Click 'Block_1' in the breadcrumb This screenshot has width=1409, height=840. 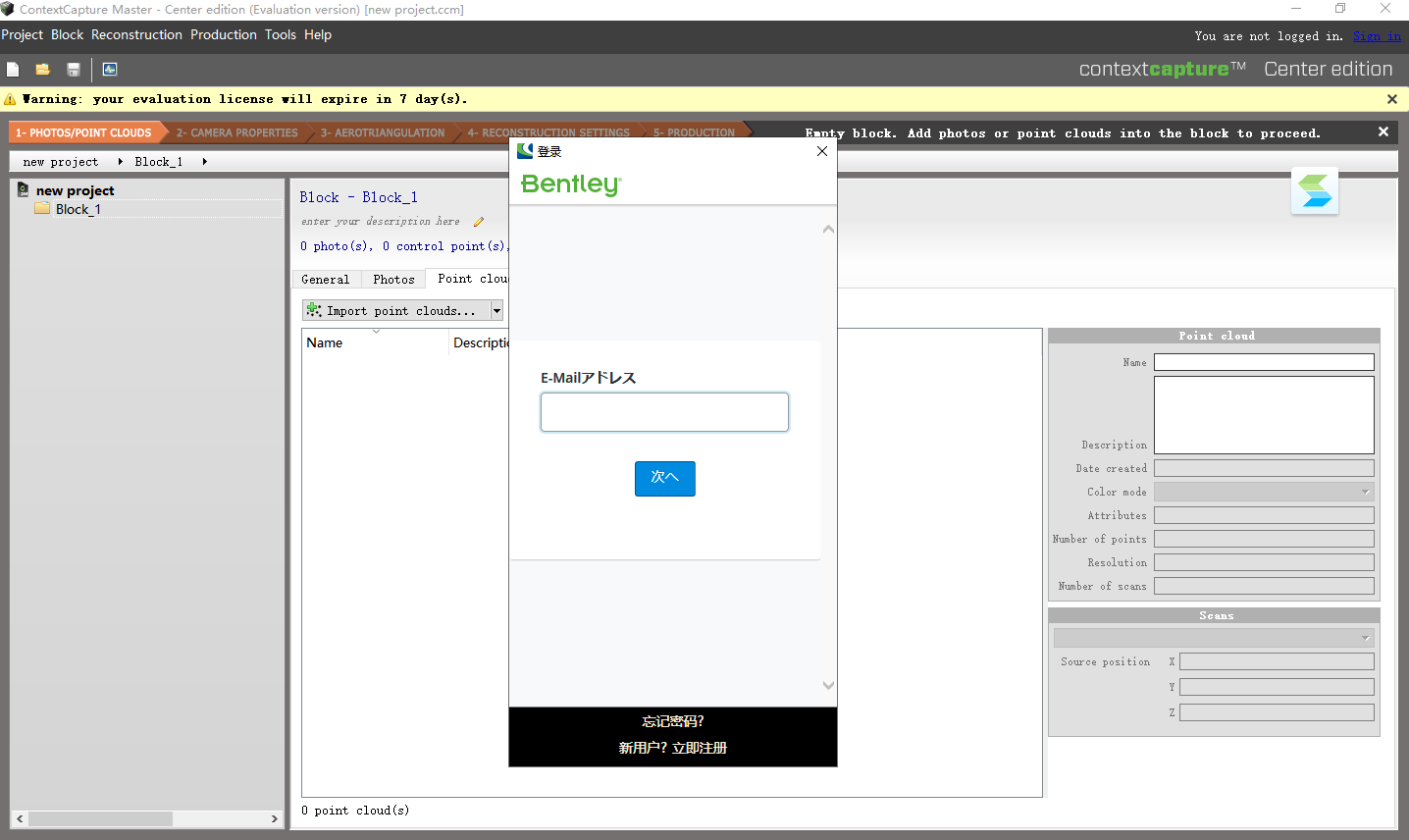point(159,162)
